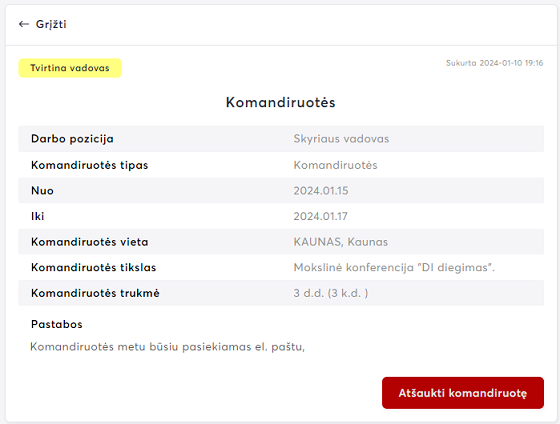The height and width of the screenshot is (424, 560).
Task: Select the Komandiruotės type value
Action: pyautogui.click(x=335, y=165)
